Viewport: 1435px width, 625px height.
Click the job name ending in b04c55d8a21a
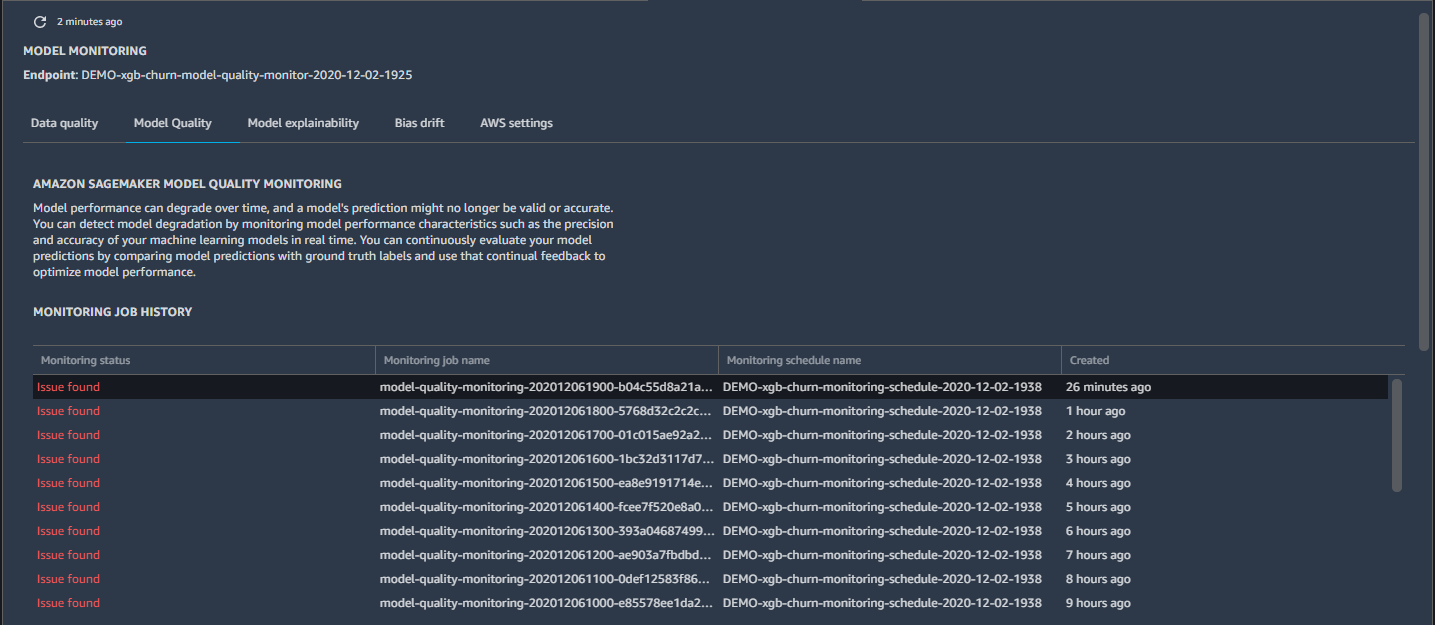(x=546, y=386)
